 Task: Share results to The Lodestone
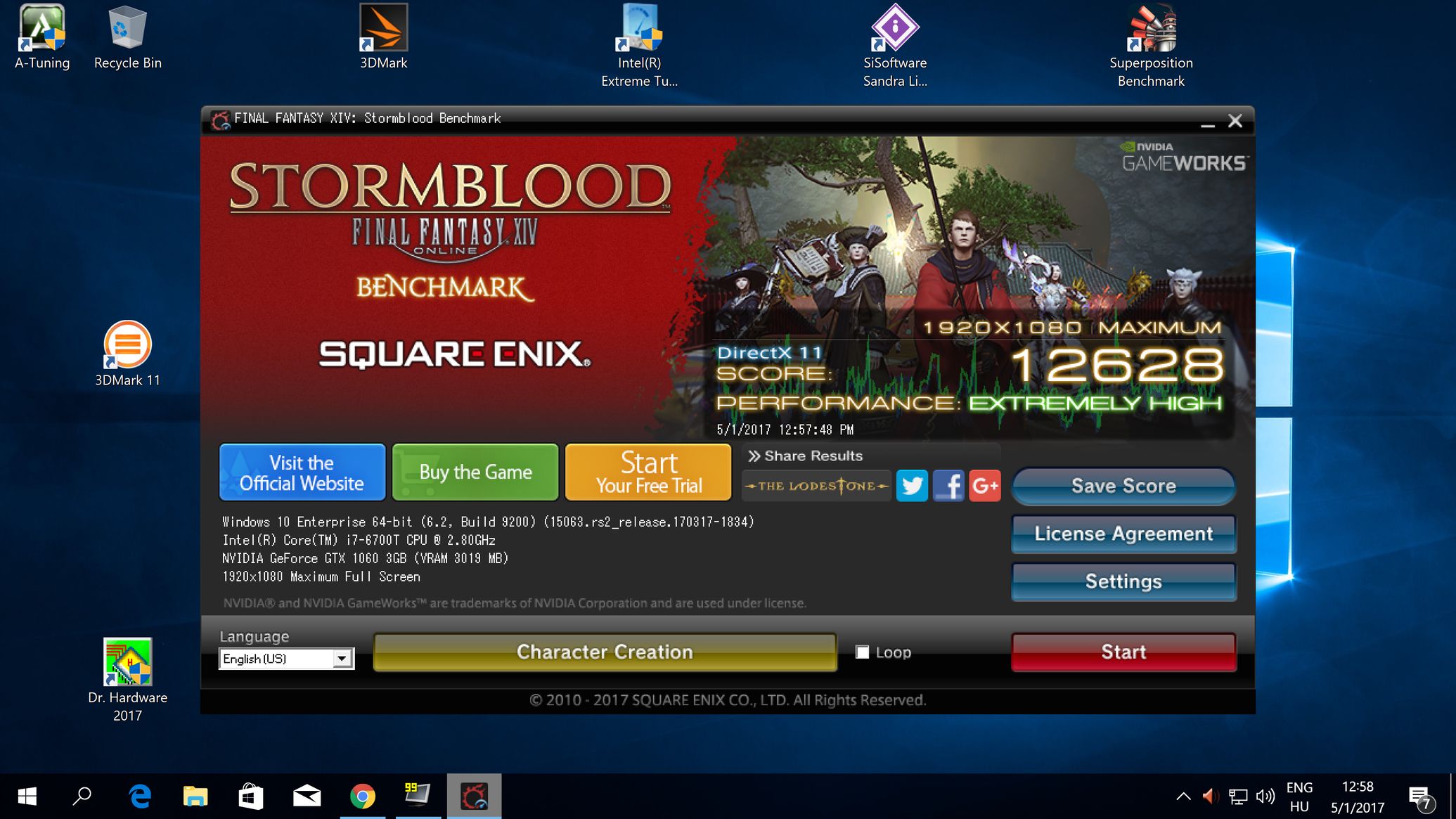point(816,486)
